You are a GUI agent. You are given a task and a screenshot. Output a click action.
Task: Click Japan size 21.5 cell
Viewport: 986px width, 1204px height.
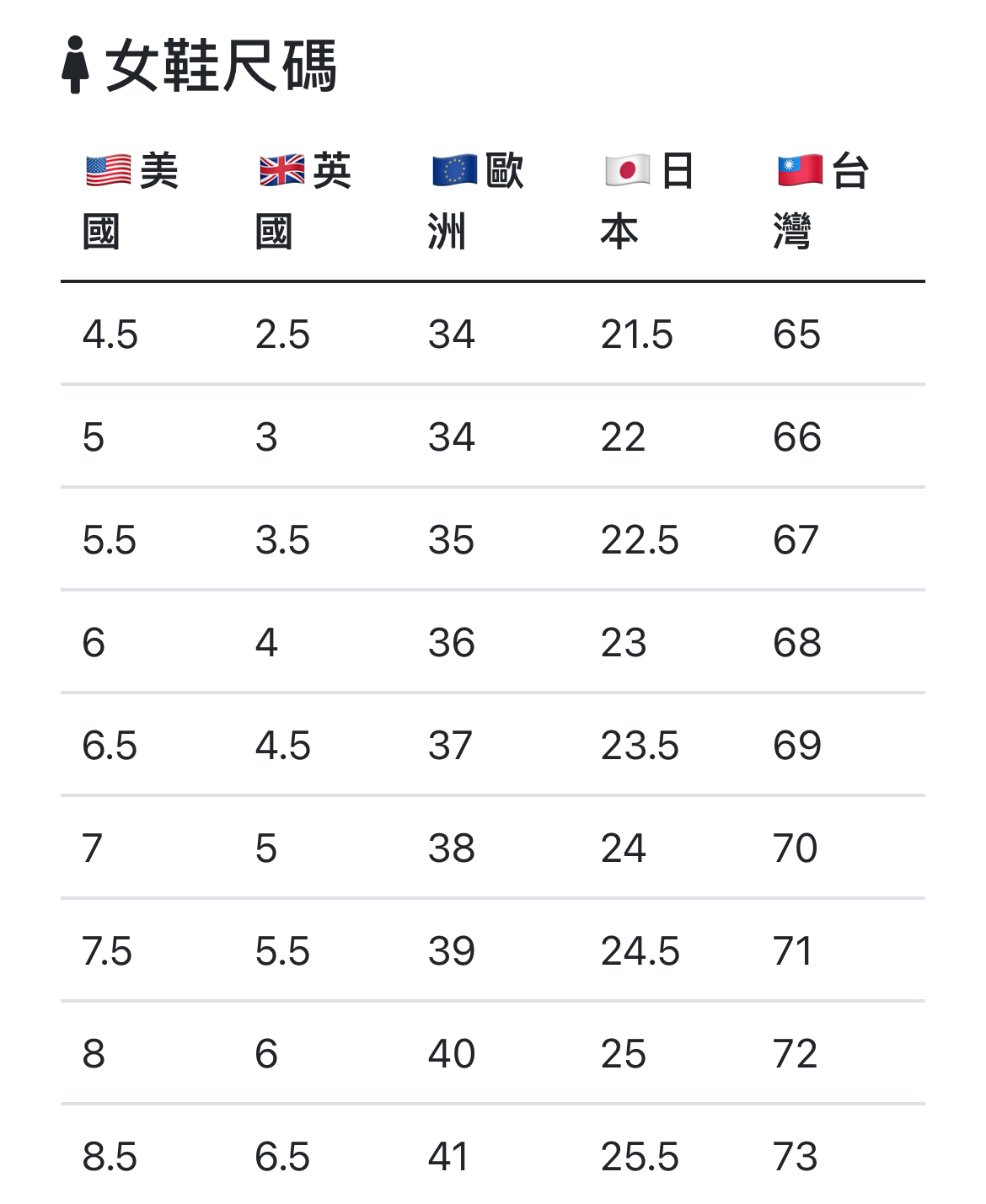click(636, 334)
